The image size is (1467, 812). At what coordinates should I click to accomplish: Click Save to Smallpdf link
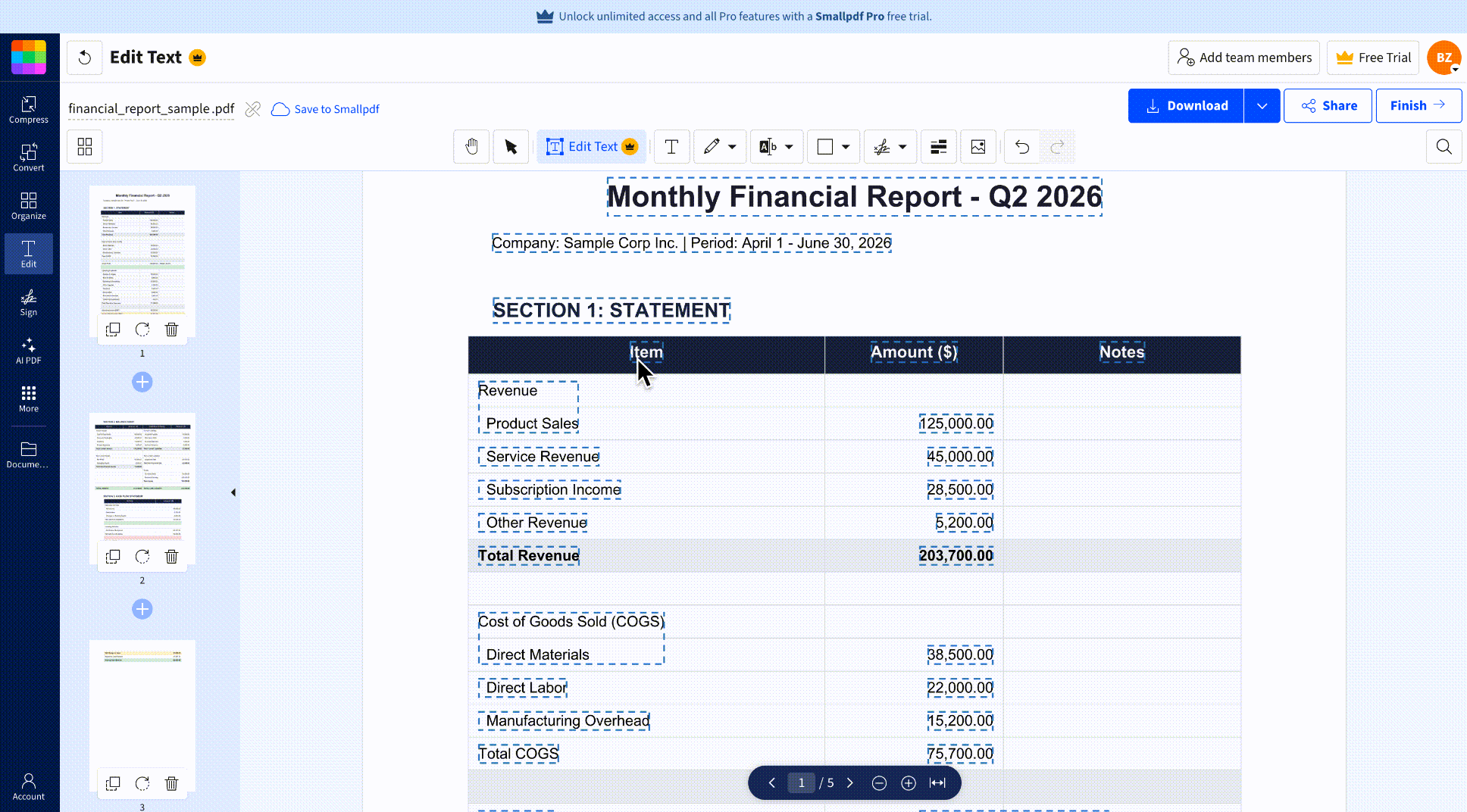(326, 109)
